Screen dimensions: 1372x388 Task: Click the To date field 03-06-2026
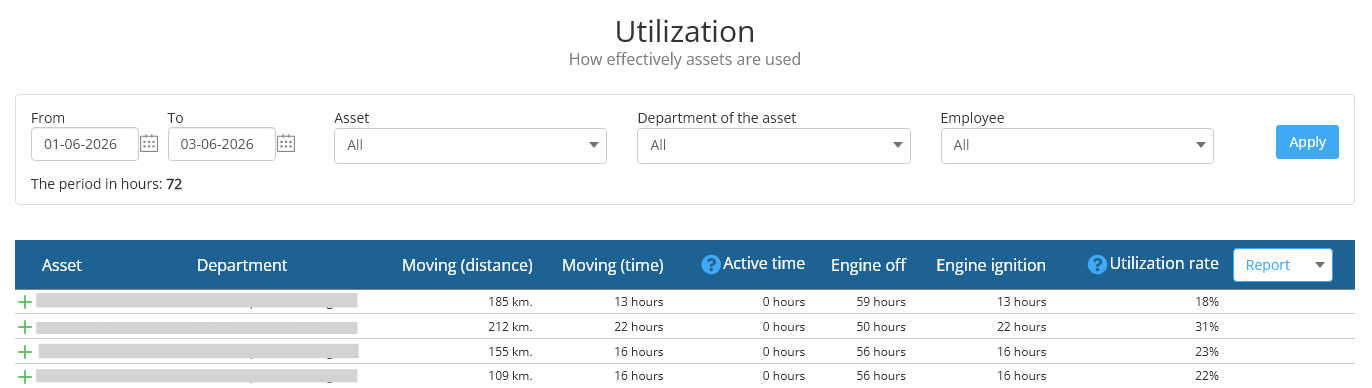(222, 144)
